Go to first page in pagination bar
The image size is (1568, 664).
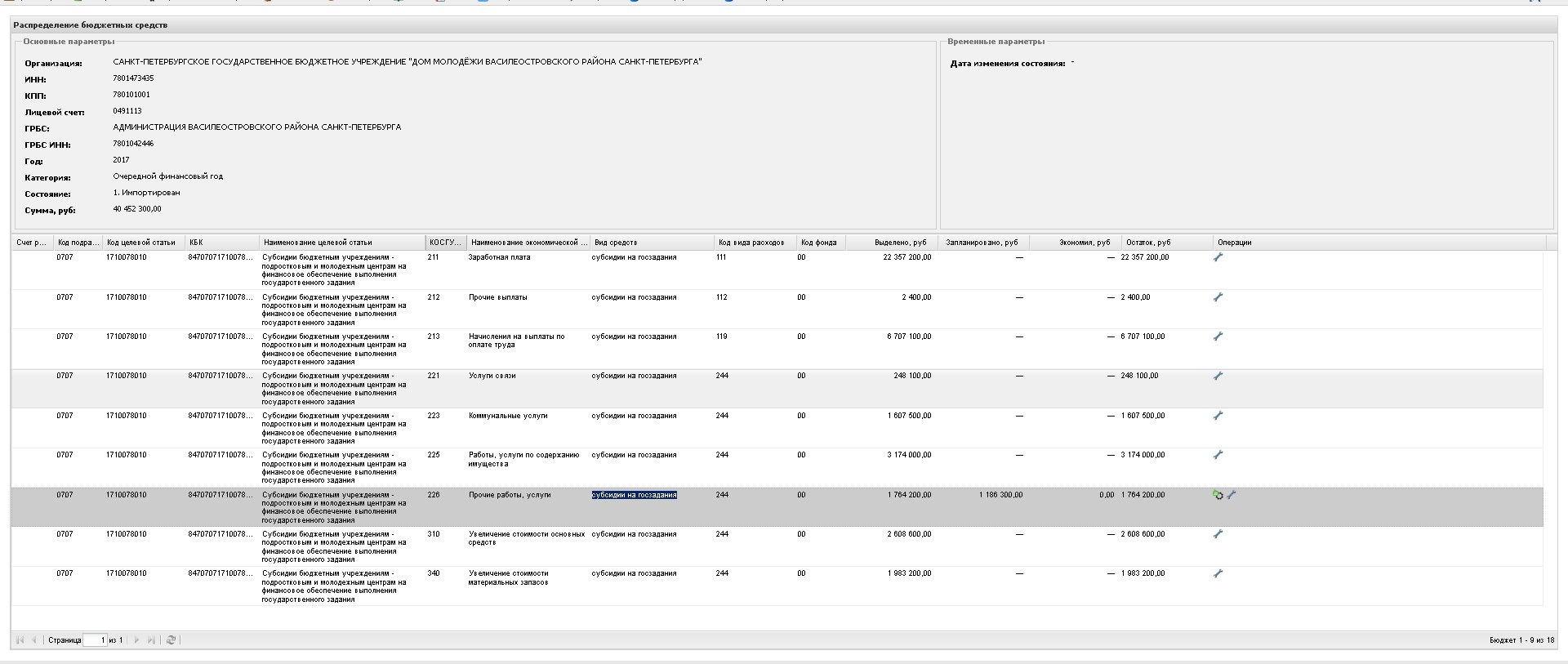[20, 640]
